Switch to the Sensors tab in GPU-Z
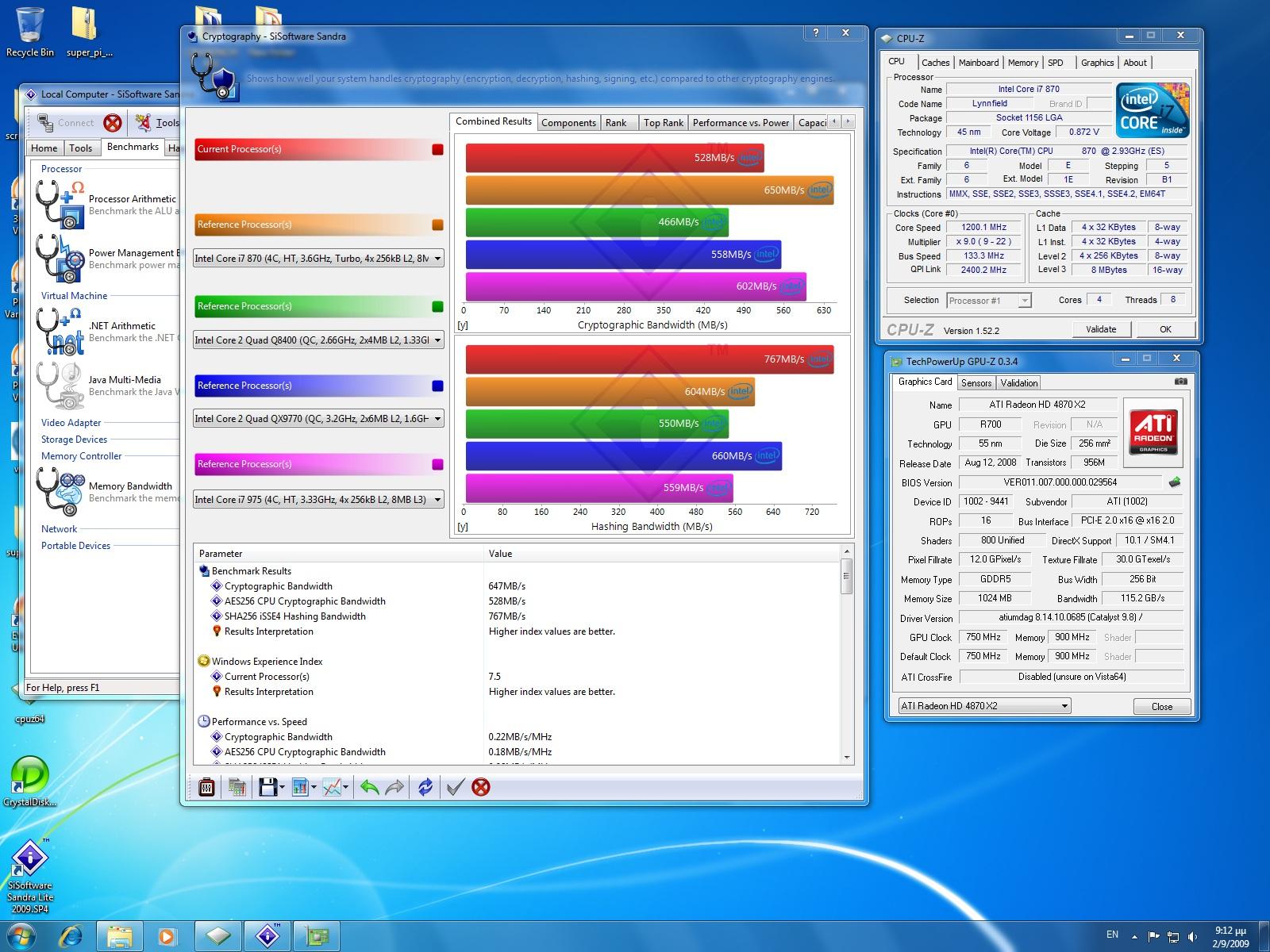The height and width of the screenshot is (952, 1270). tap(976, 383)
